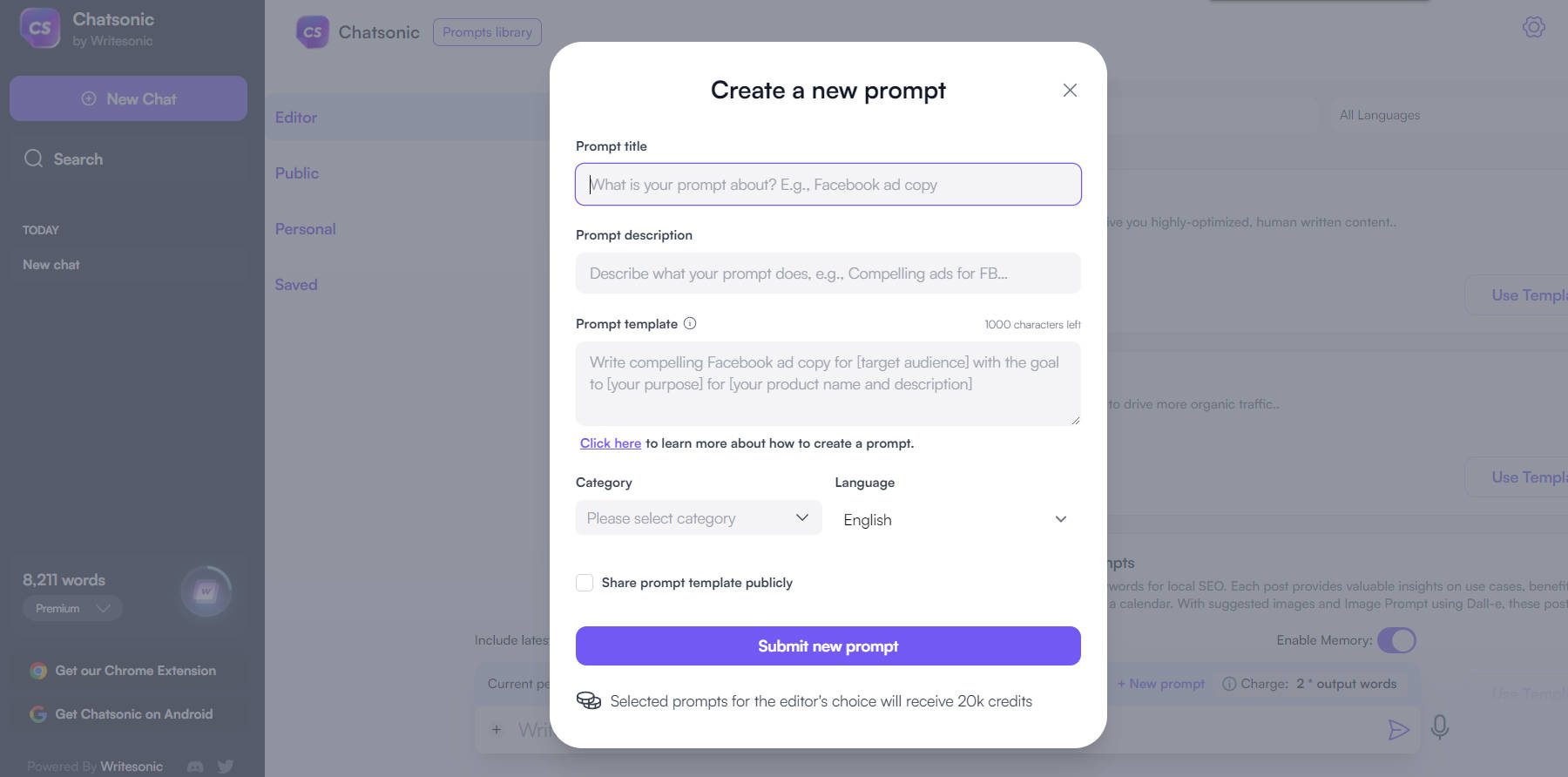Switch to the Saved prompts tab
Screen dimensions: 1568x777
(296, 284)
